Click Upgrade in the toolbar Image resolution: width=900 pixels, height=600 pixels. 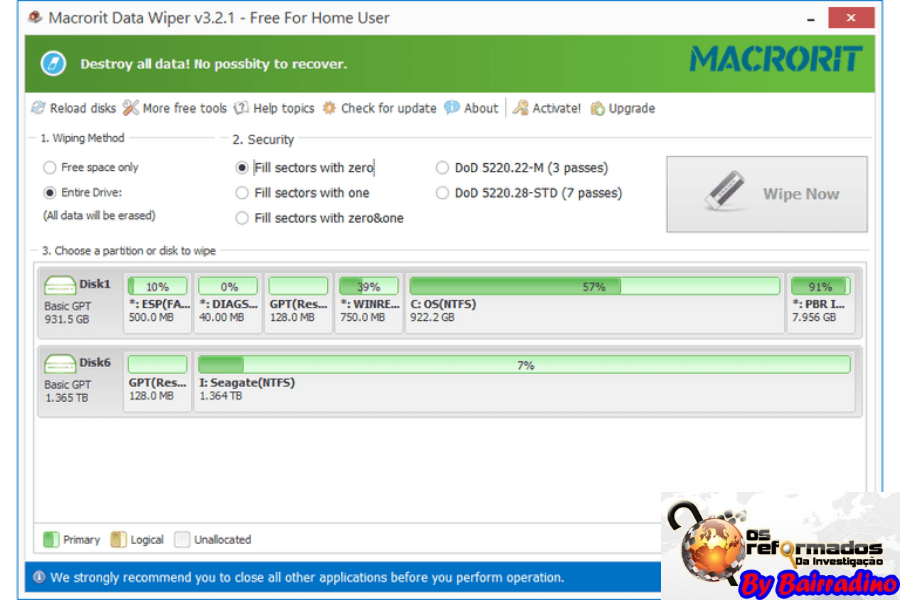(623, 108)
